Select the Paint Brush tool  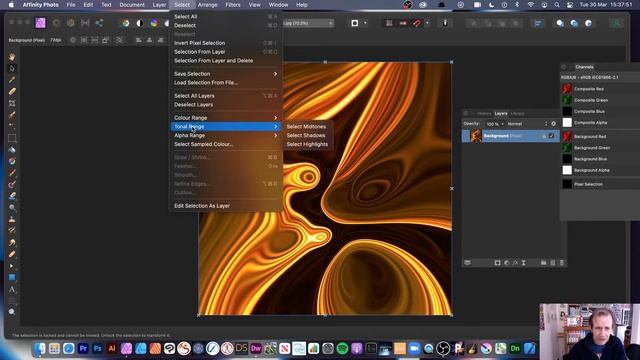tap(12, 173)
